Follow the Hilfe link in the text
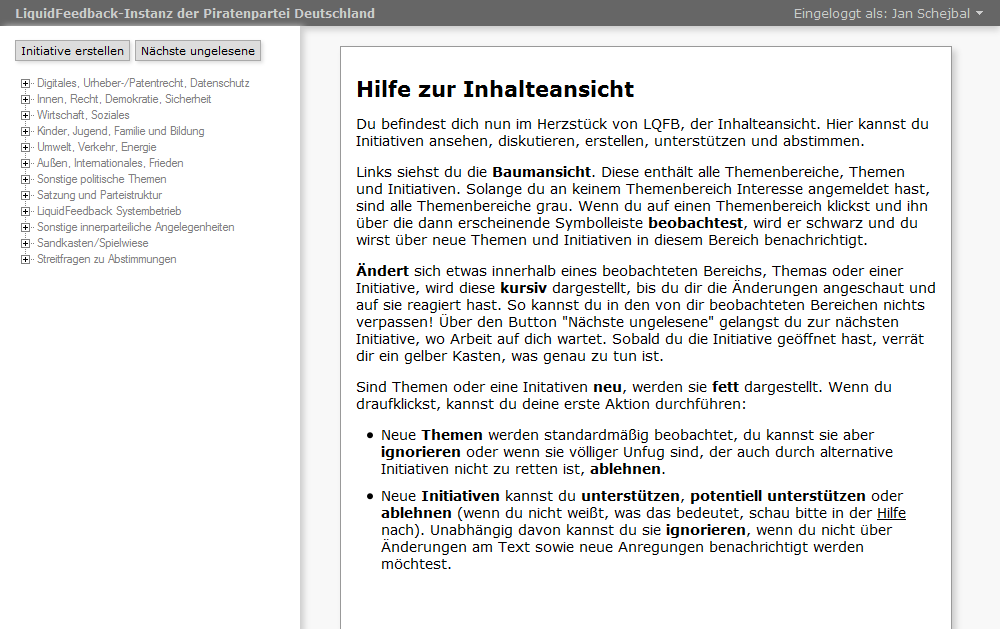 pos(891,513)
